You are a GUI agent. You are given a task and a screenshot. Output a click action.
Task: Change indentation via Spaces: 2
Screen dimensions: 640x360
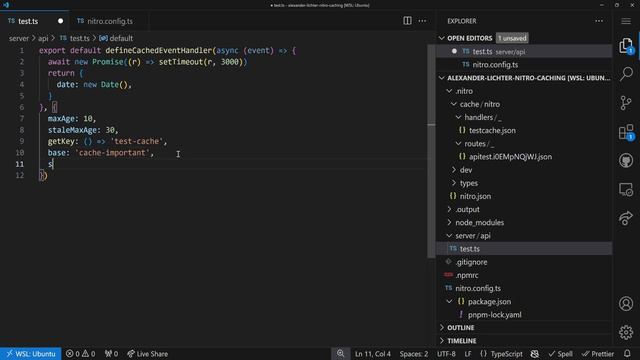click(x=414, y=353)
